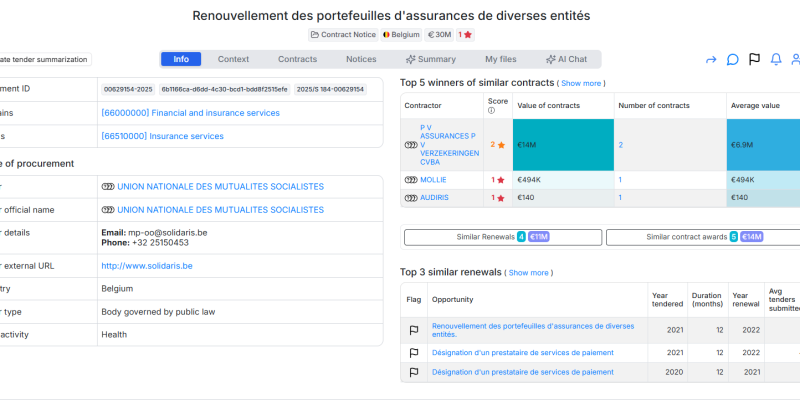Open the Contracts tab
Image resolution: width=800 pixels, height=400 pixels.
click(x=297, y=59)
